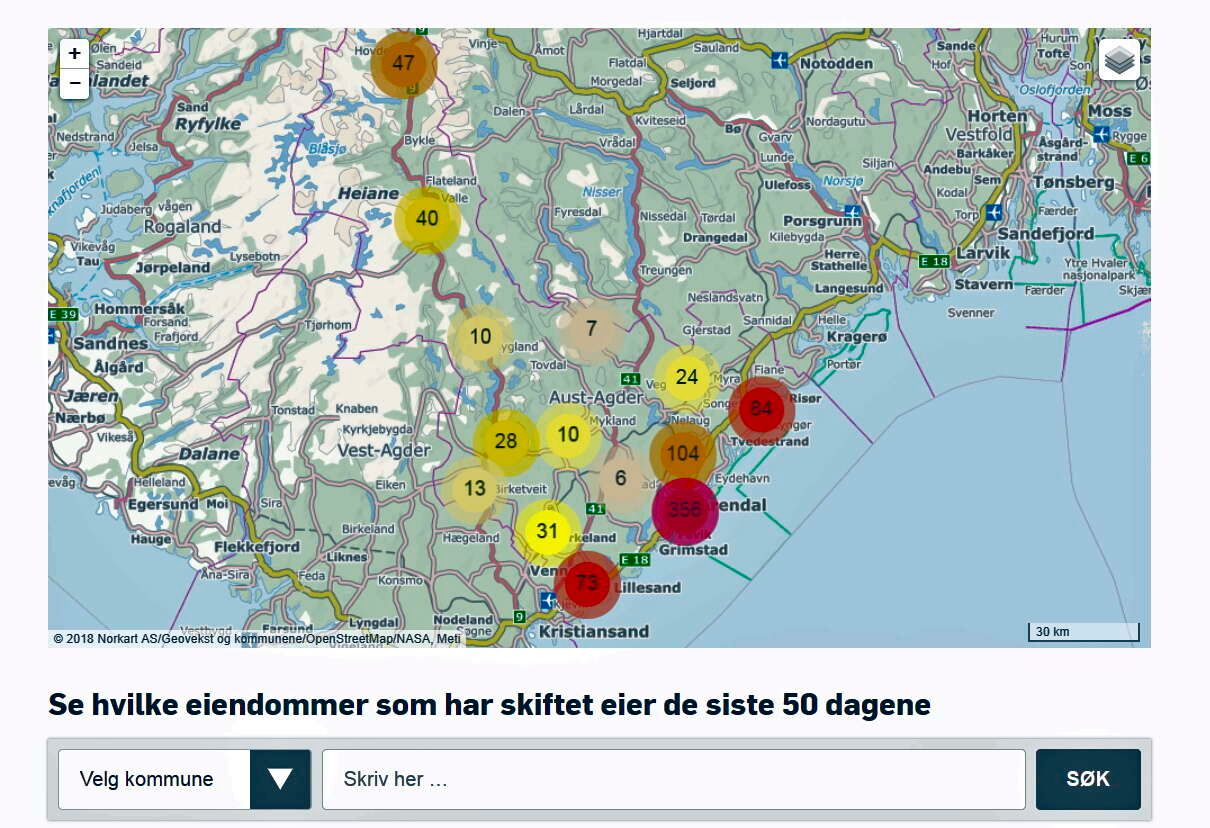Open the map layers switcher
The width and height of the screenshot is (1210, 828).
pos(1119,60)
